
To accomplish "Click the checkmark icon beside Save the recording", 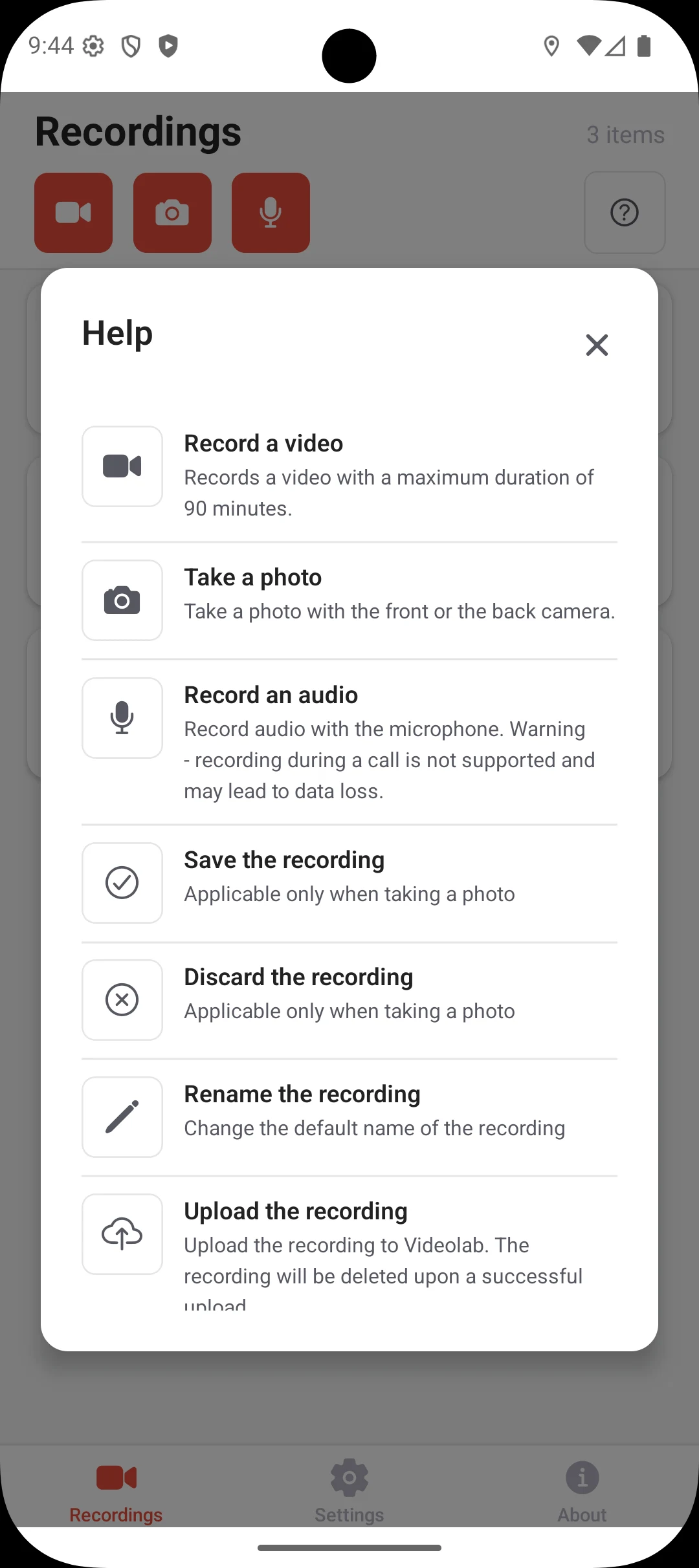I will (x=122, y=883).
